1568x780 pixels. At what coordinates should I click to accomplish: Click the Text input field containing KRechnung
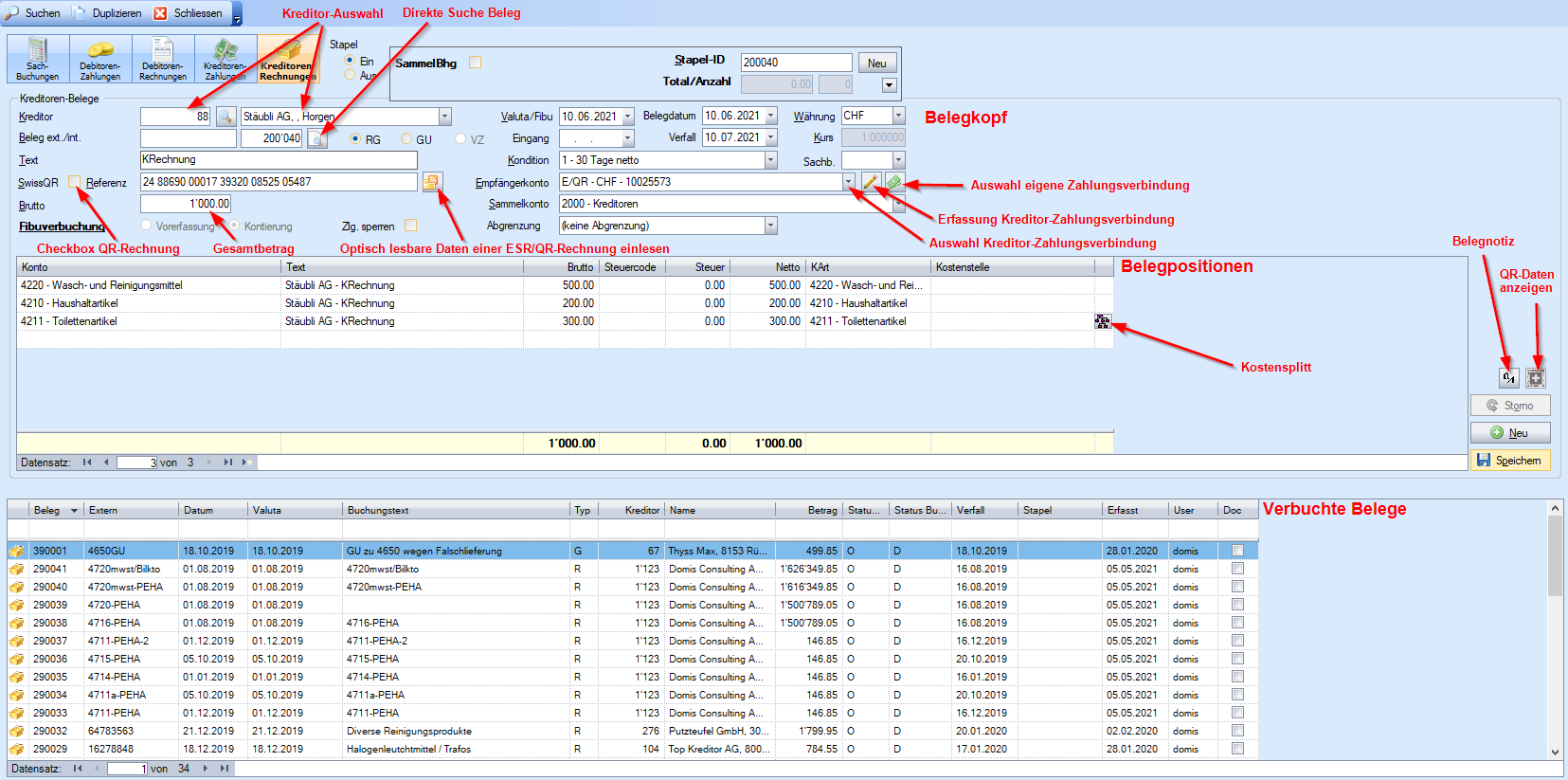278,160
